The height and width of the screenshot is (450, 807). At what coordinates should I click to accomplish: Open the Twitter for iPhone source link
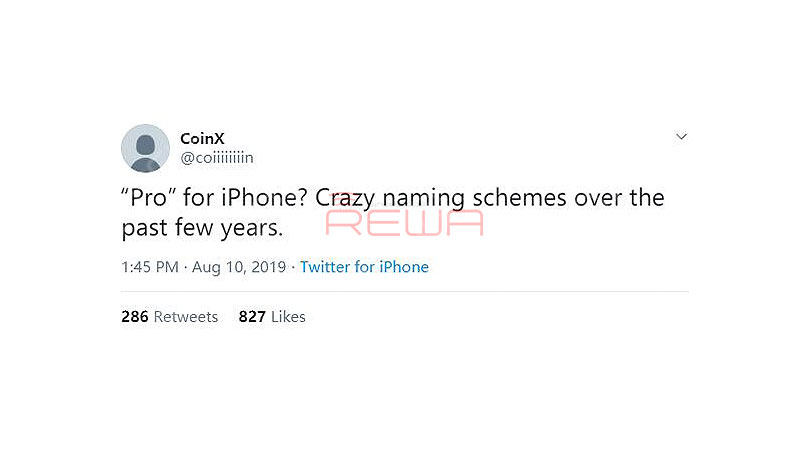point(364,267)
